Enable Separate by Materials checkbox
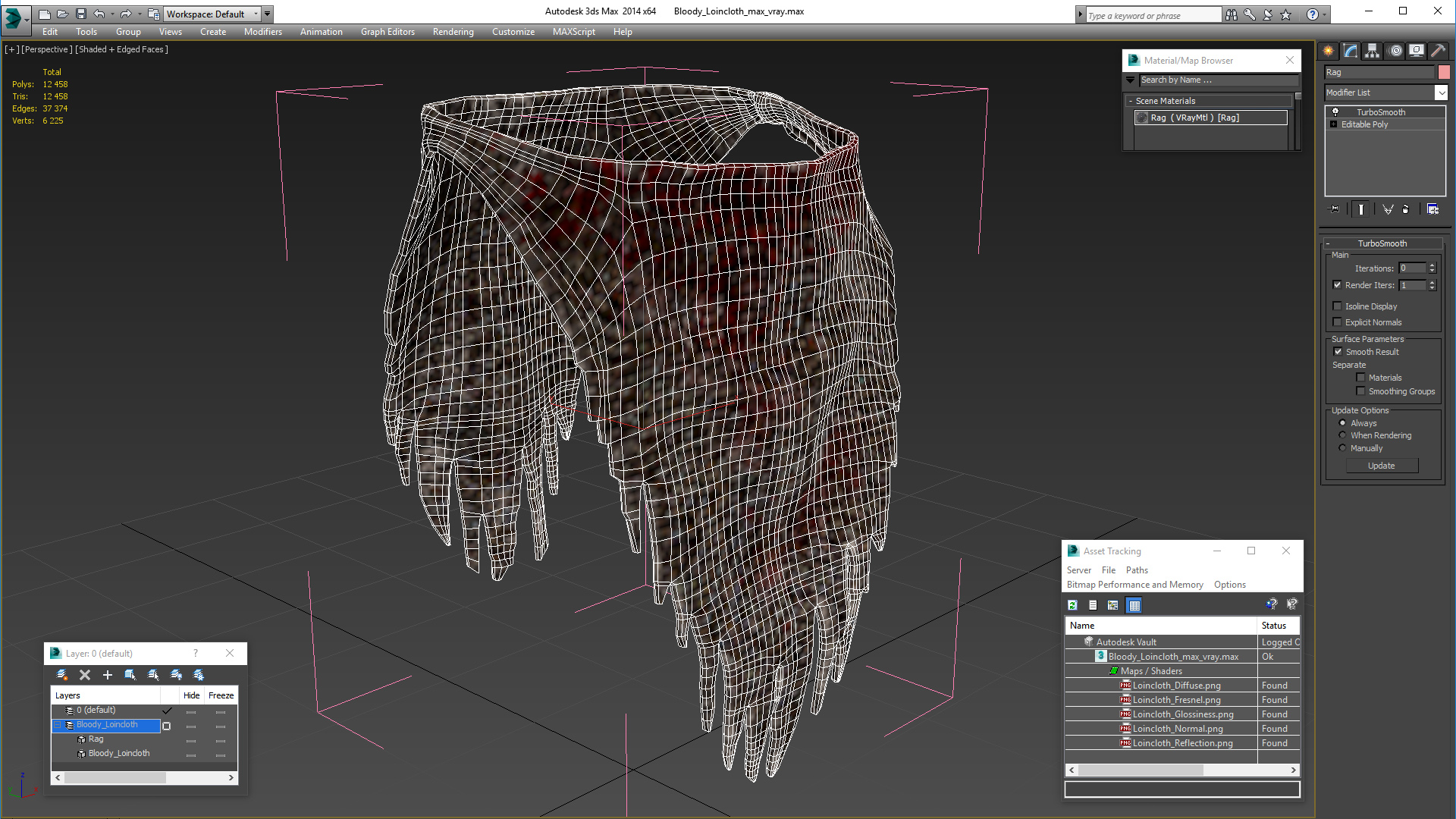This screenshot has width=1456, height=819. tap(1361, 378)
